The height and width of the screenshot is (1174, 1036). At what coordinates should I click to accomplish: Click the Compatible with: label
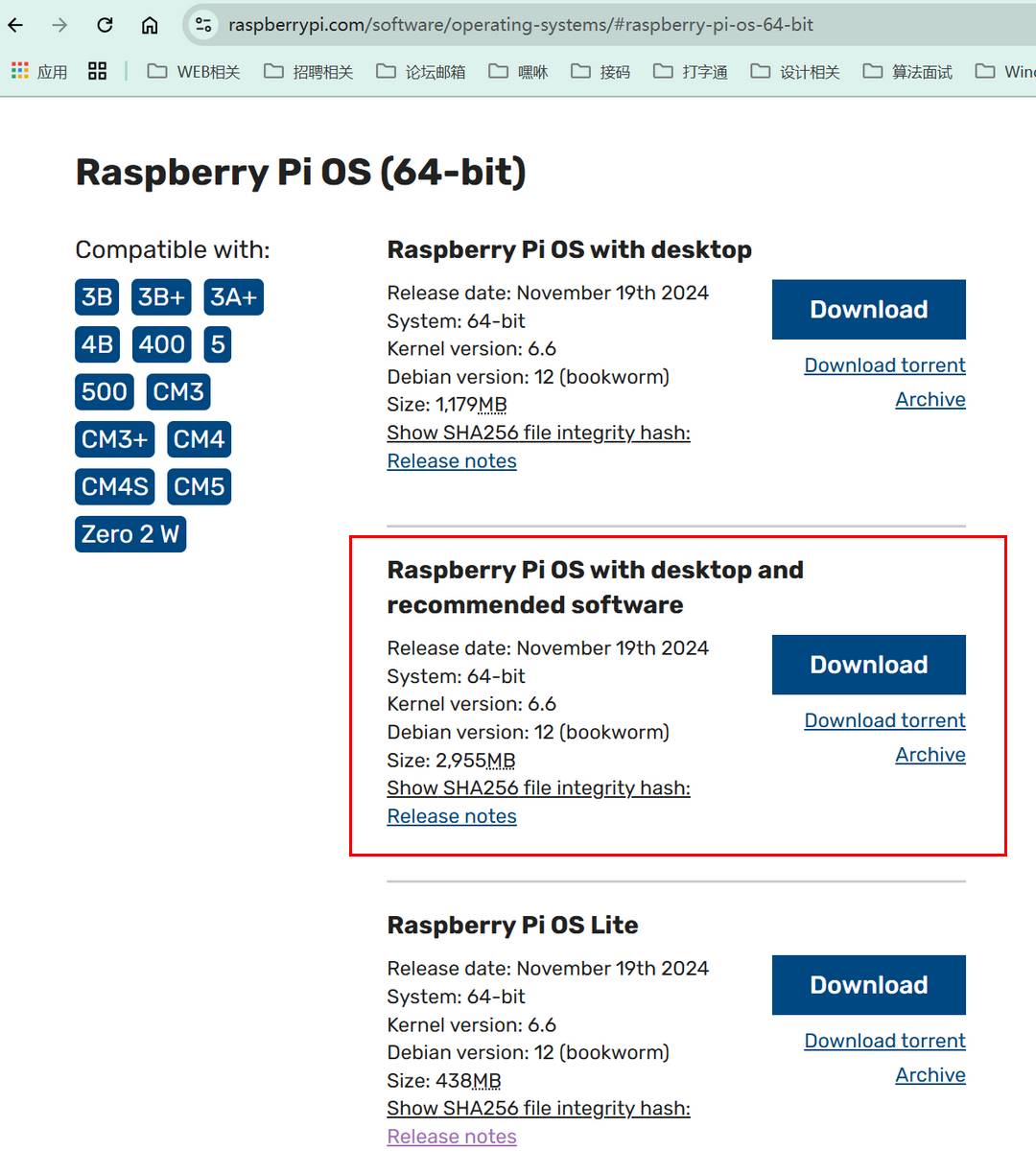(173, 250)
